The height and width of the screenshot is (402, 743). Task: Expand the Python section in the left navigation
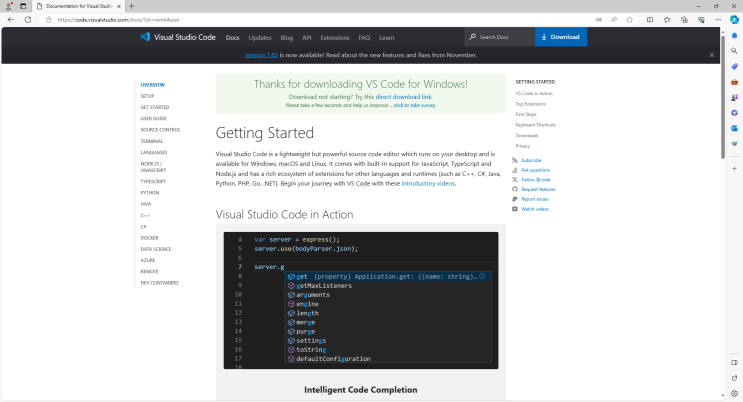pos(150,193)
